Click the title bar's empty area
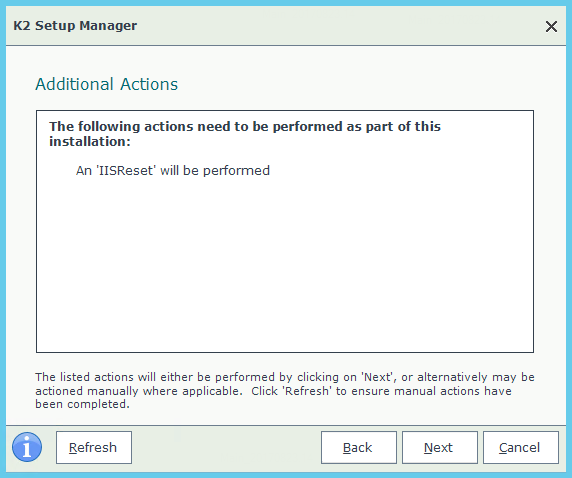Viewport: 572px width, 478px height. point(339,26)
